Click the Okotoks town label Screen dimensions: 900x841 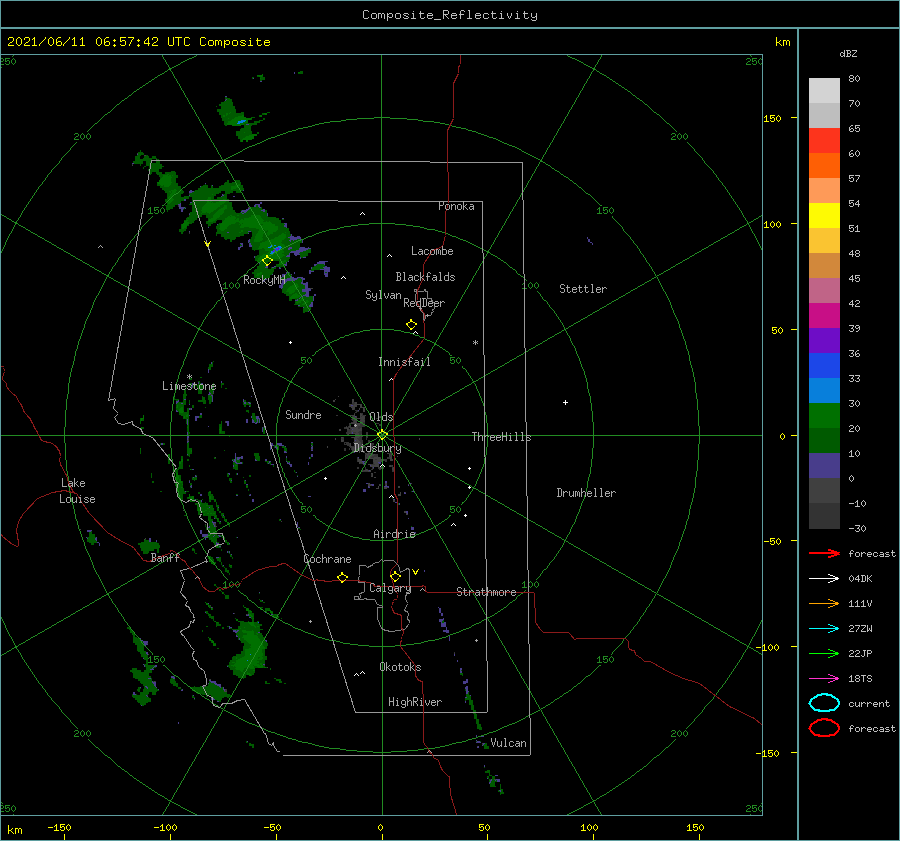coord(400,667)
